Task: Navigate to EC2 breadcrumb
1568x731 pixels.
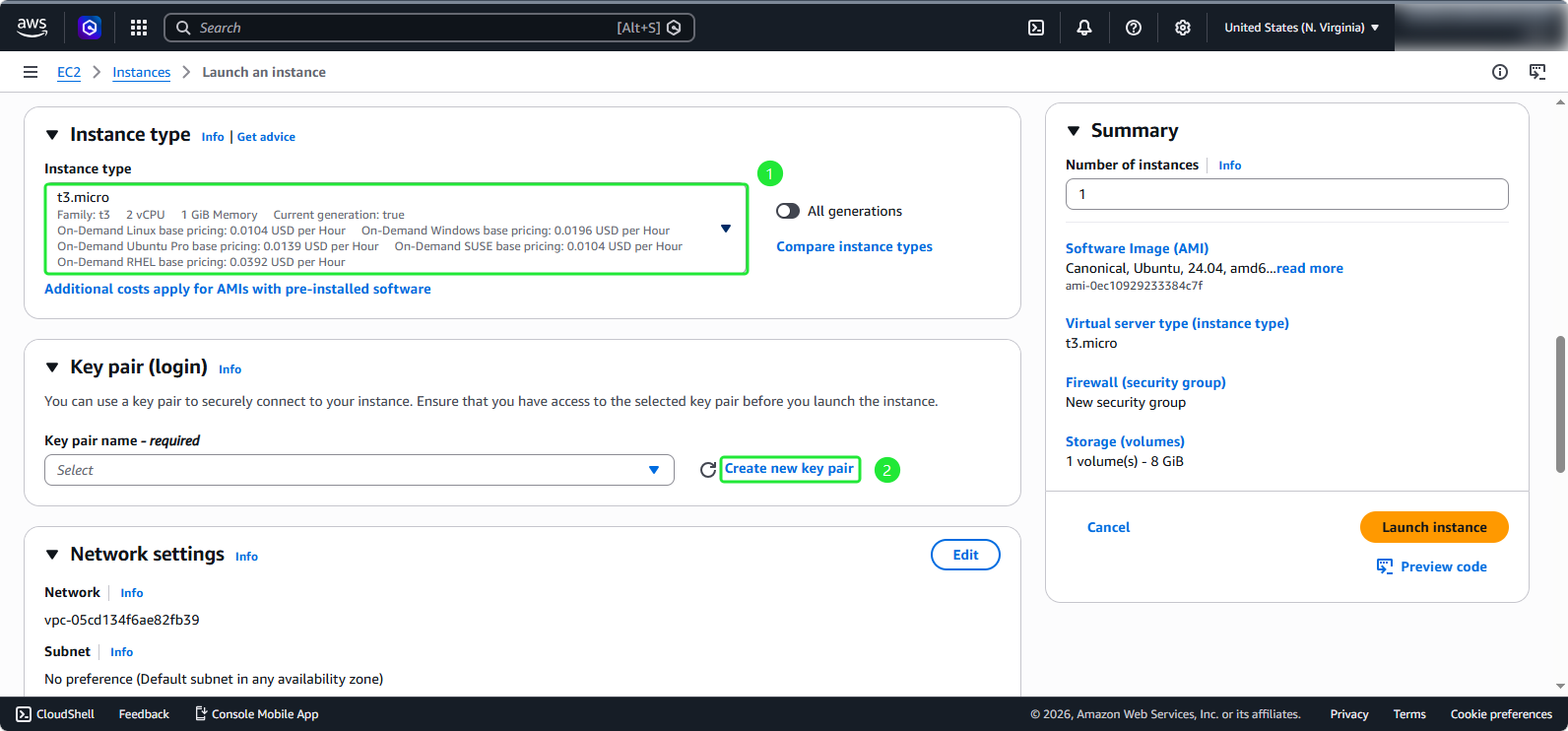Action: (69, 72)
